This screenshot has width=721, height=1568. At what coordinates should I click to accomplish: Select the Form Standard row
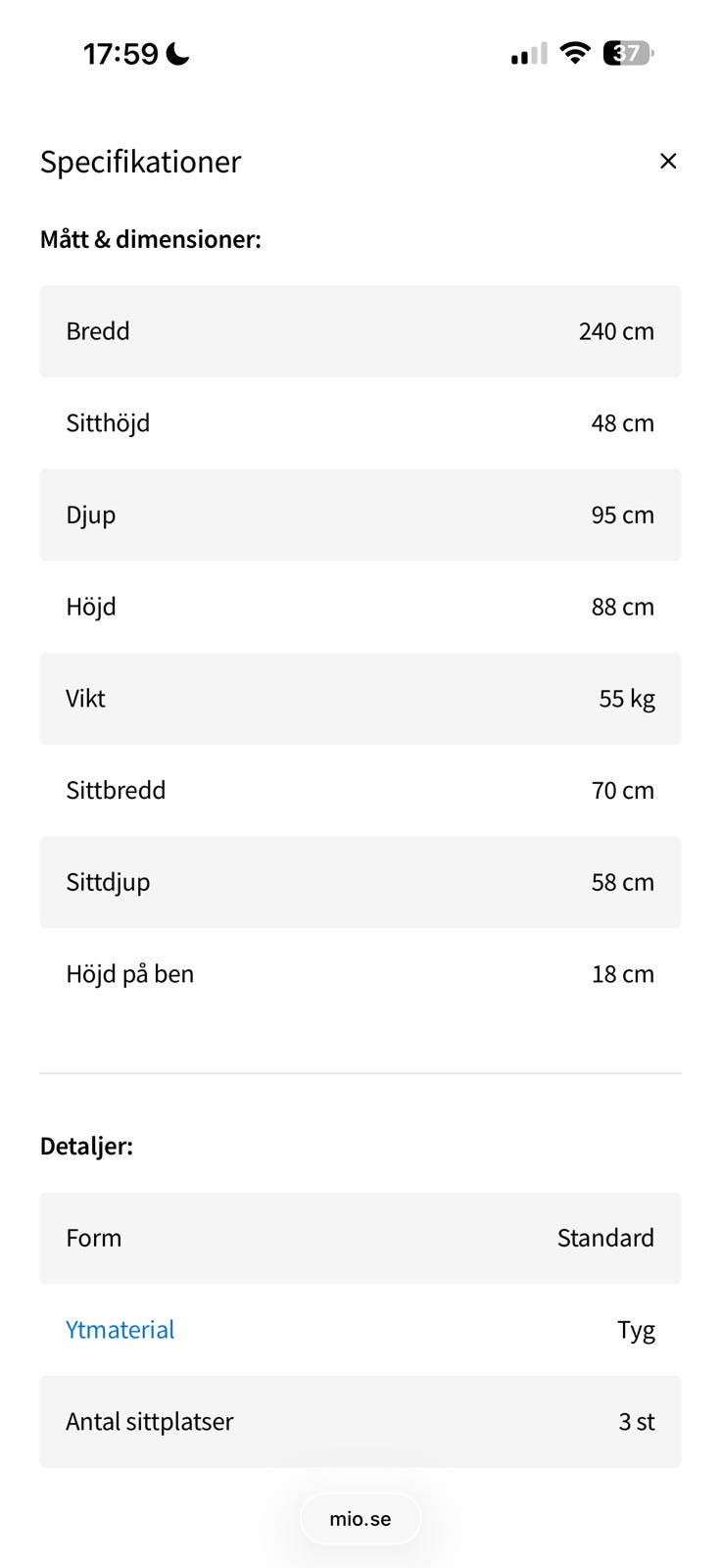(x=360, y=1238)
